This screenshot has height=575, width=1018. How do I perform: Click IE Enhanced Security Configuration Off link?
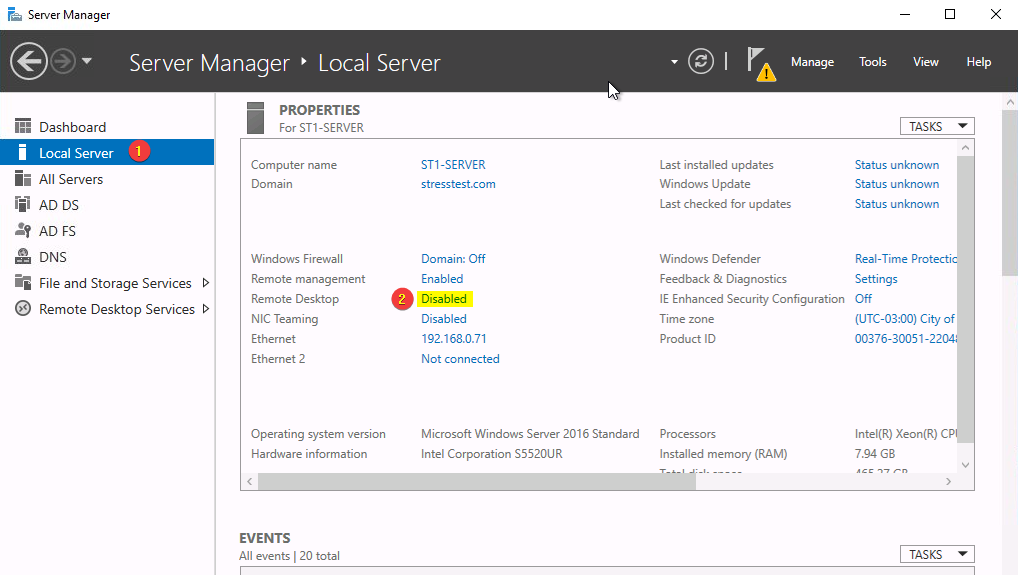863,299
